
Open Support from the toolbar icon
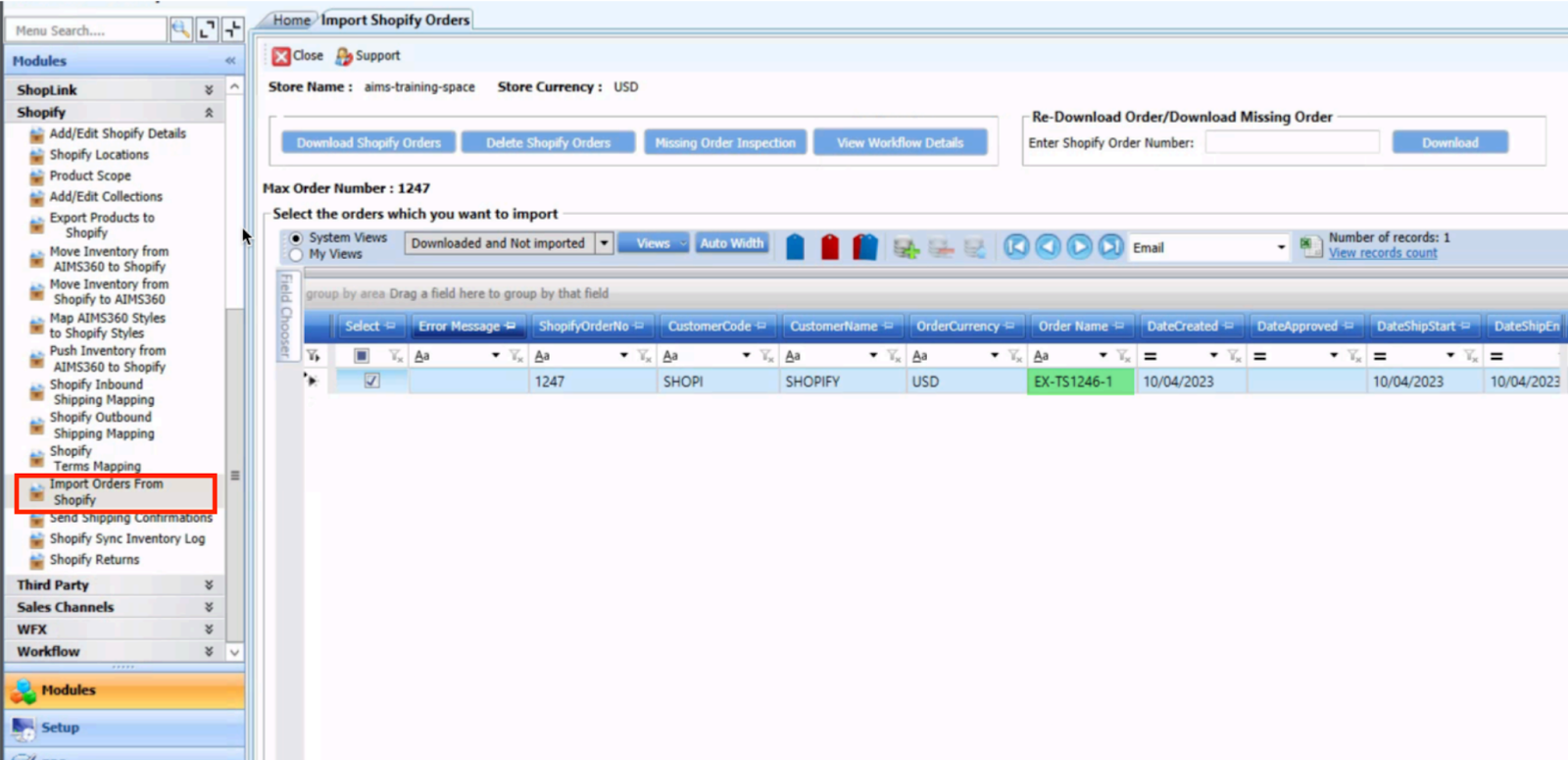pos(344,57)
